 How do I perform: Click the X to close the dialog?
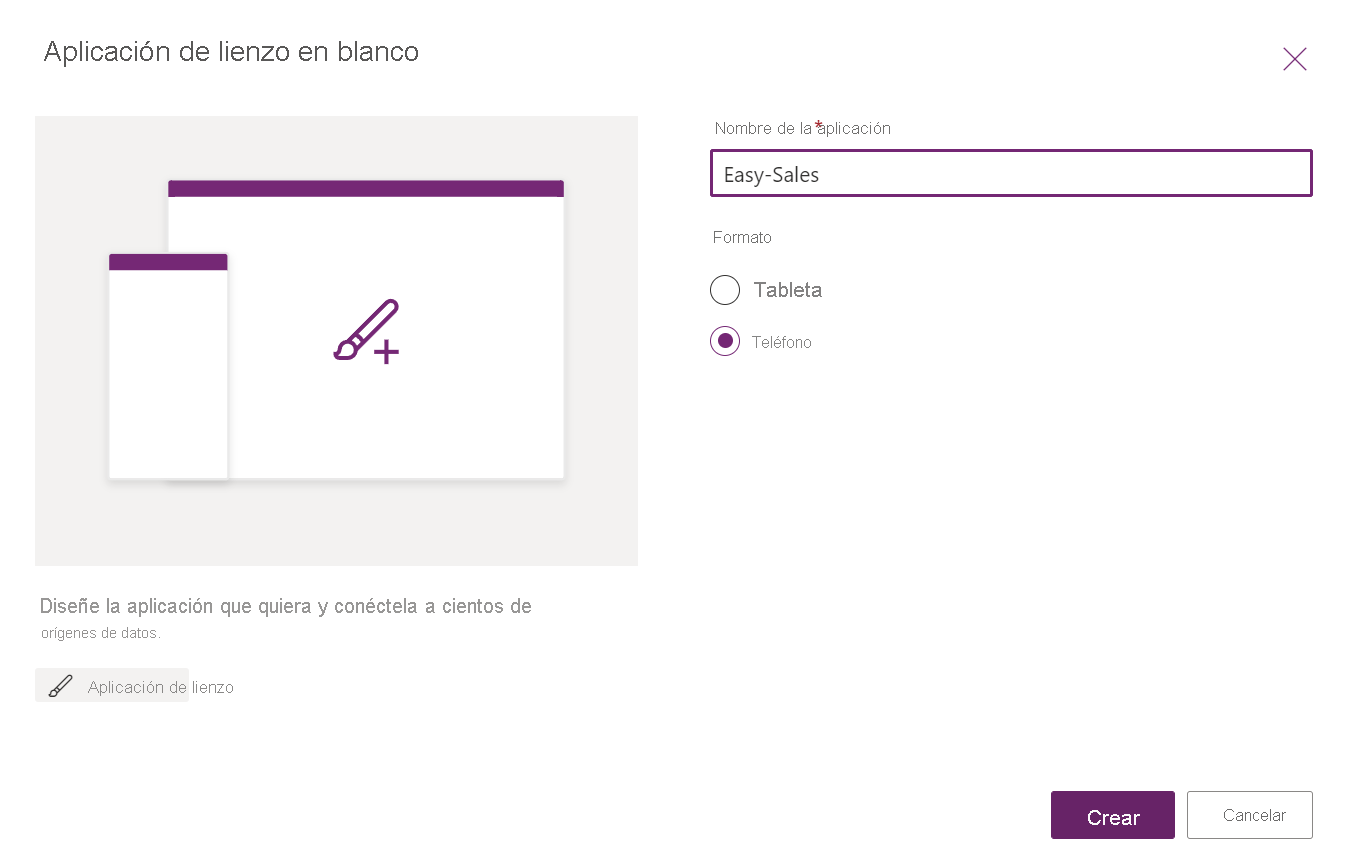pos(1294,59)
